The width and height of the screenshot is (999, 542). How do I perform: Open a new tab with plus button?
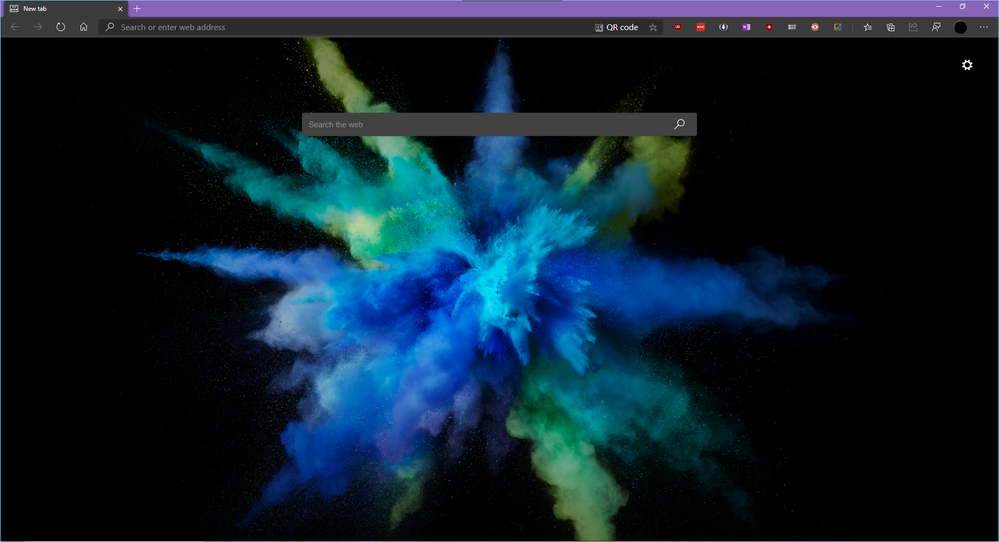[x=137, y=9]
